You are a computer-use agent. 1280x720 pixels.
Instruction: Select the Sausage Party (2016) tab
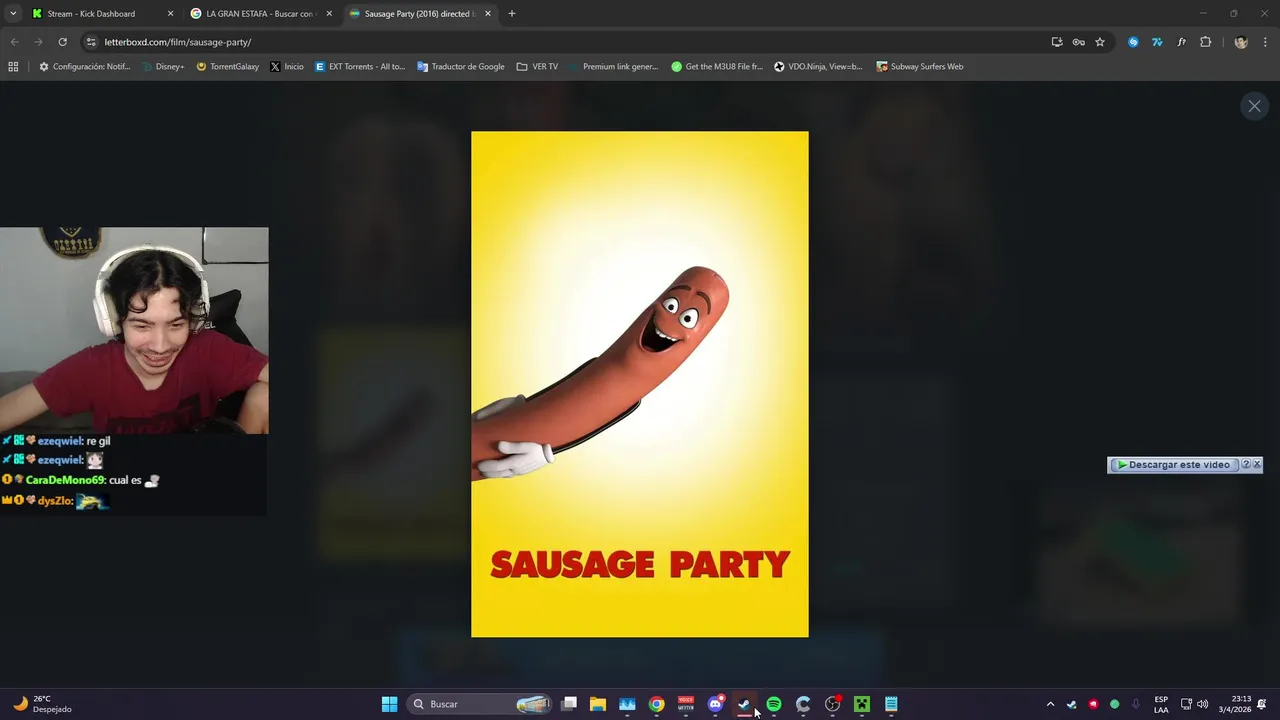[x=419, y=14]
